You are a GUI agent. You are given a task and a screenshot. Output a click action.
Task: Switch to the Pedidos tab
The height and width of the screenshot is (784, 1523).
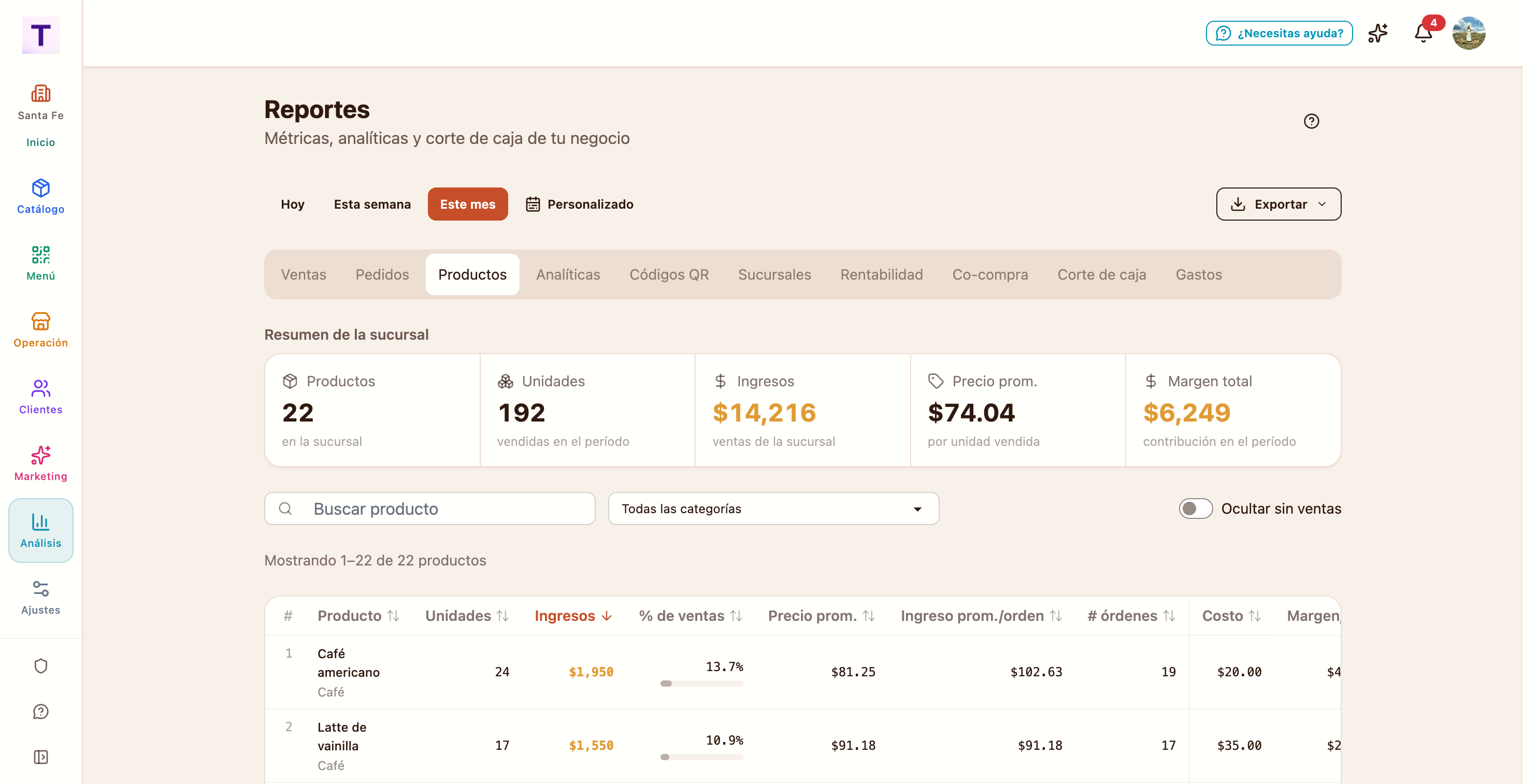coord(382,274)
